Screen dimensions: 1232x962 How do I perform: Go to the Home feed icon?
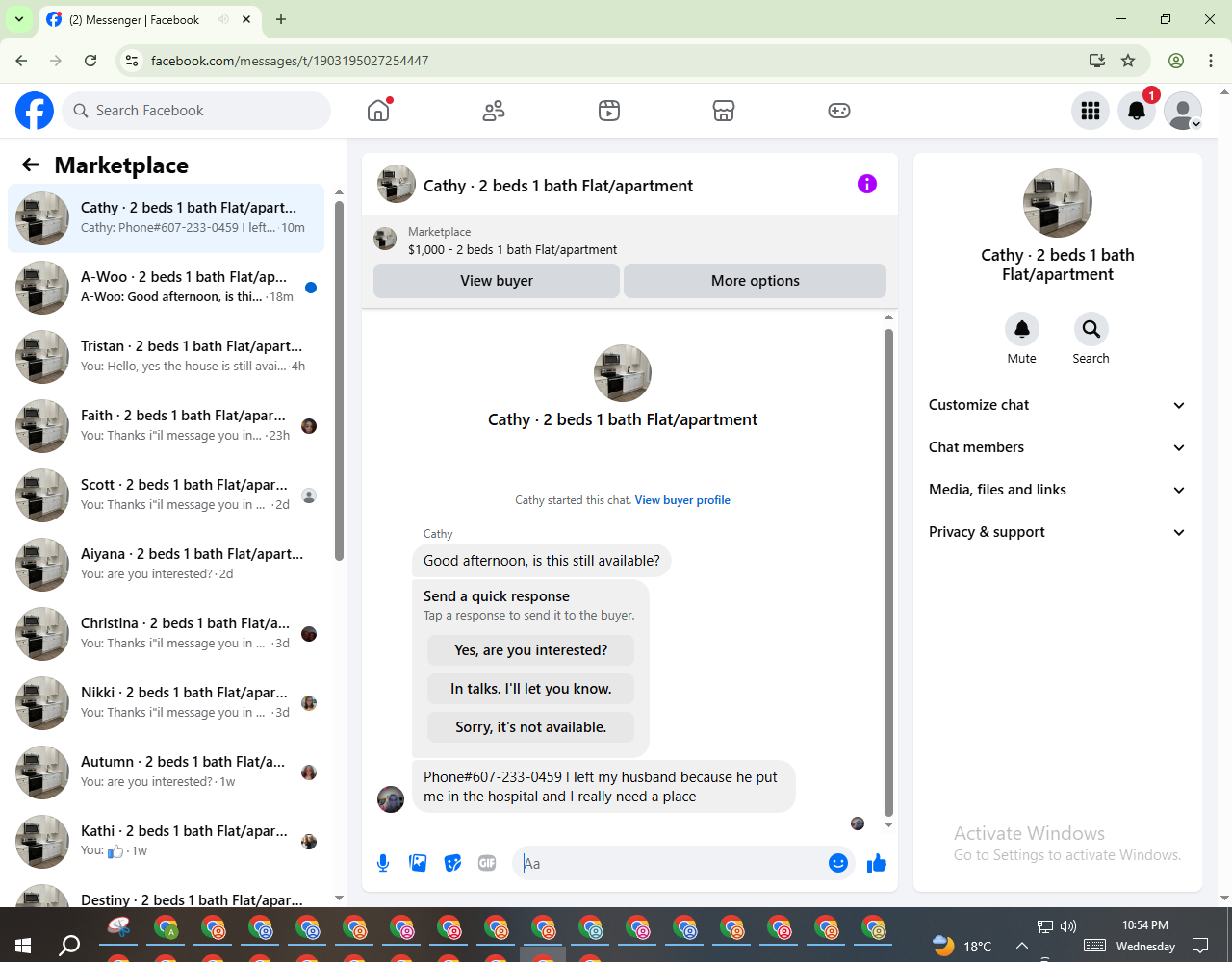378,111
